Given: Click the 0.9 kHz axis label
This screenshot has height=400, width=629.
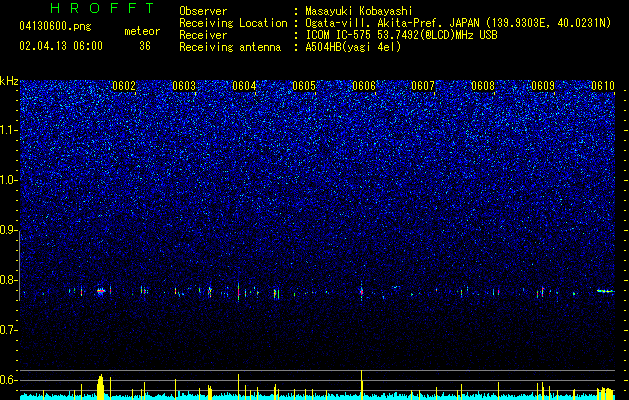Looking at the screenshot, I should [9, 230].
